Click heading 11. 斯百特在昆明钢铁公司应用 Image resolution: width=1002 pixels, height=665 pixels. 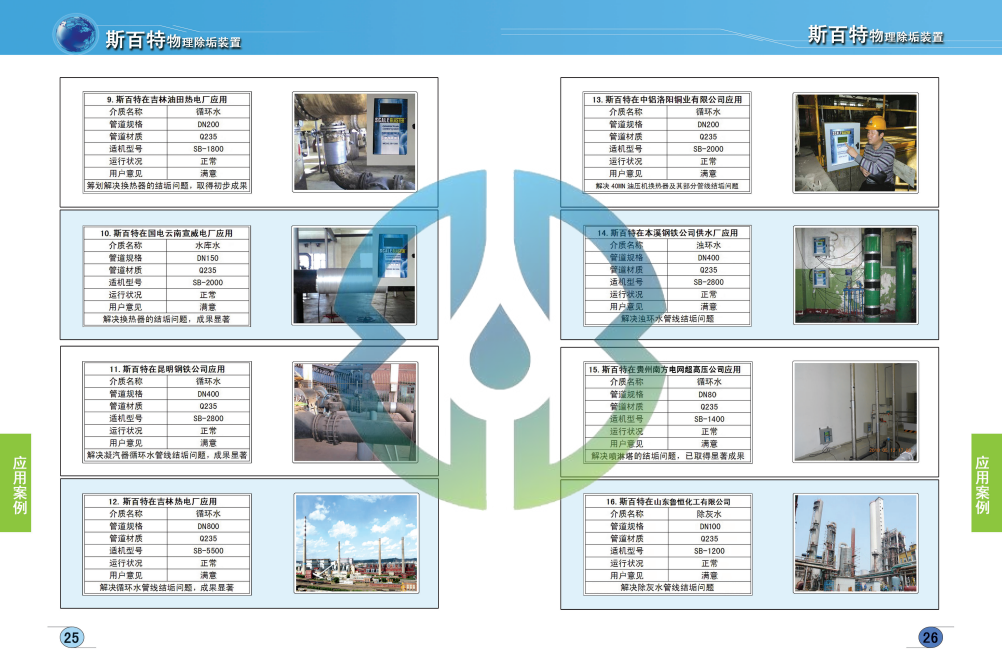tap(167, 369)
